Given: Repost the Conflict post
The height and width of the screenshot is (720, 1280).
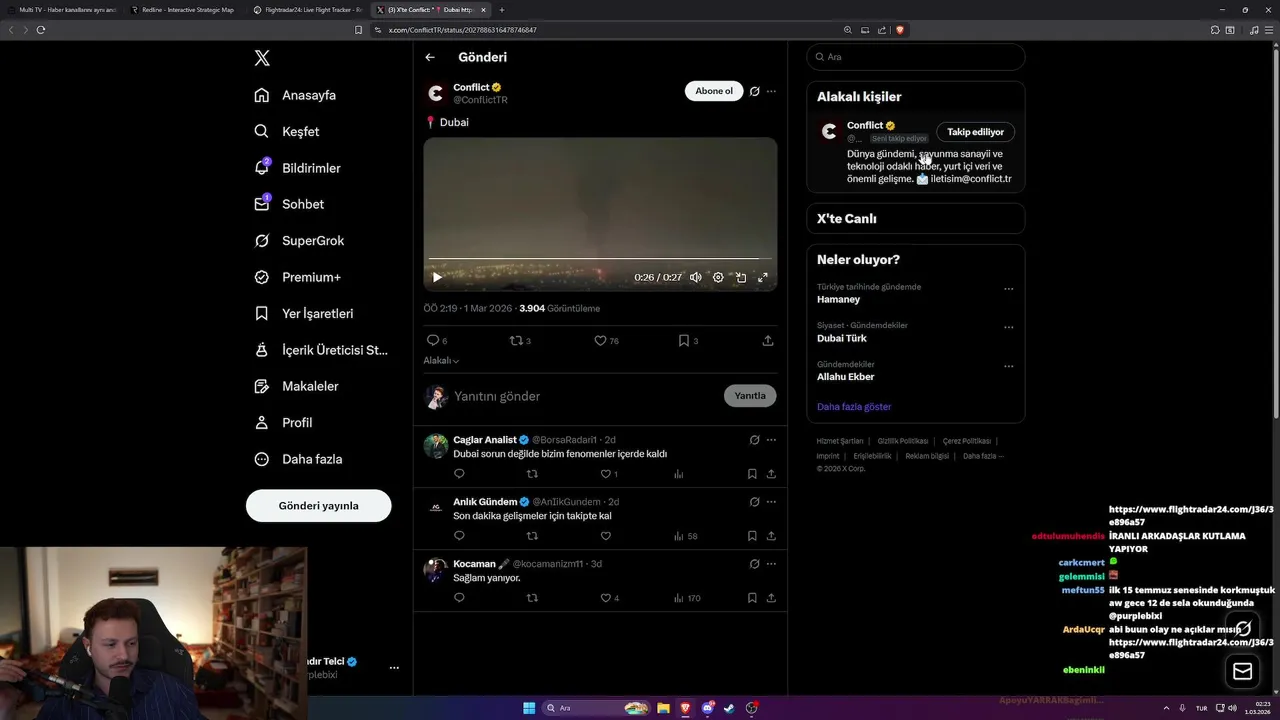Looking at the screenshot, I should tap(520, 340).
